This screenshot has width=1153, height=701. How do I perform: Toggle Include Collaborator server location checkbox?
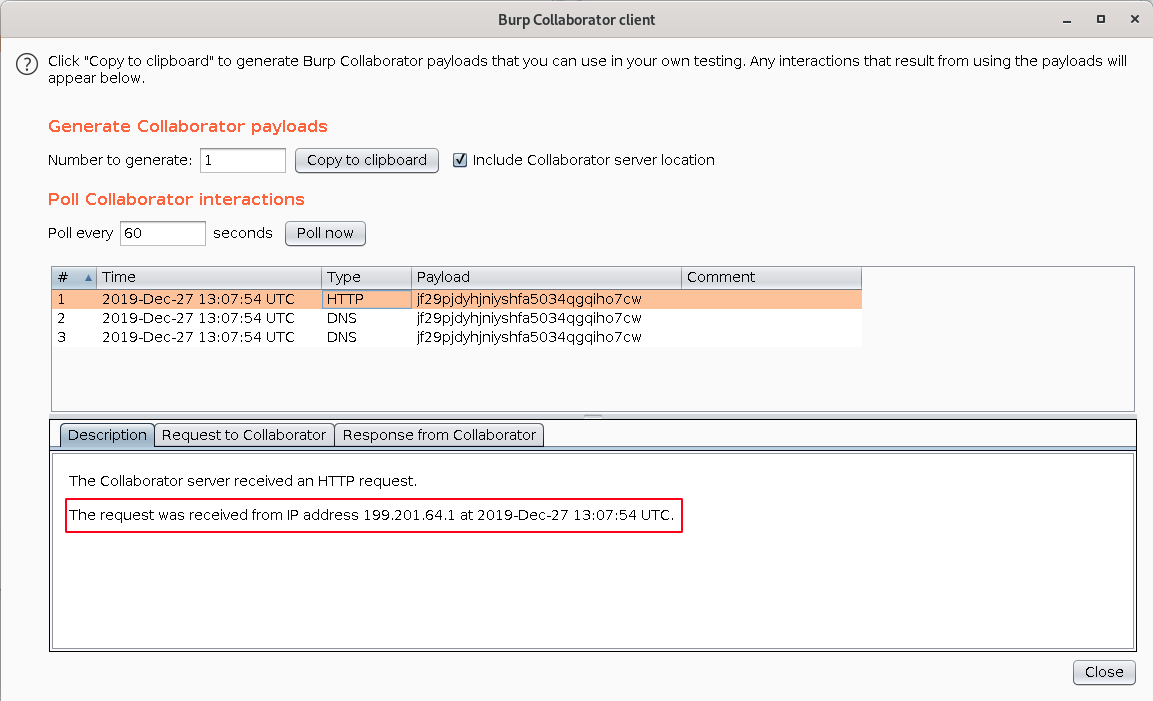460,160
